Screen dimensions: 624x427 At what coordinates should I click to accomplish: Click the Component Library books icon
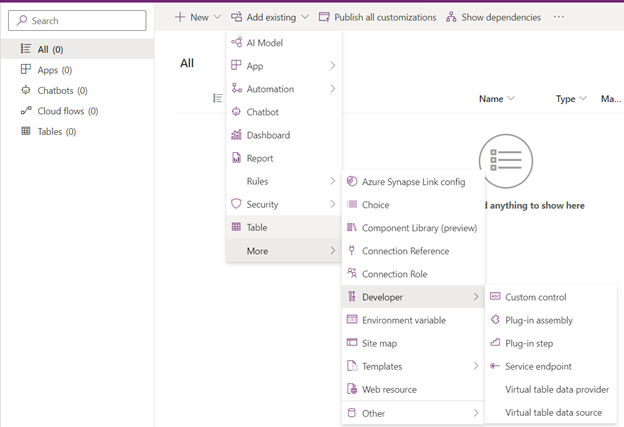tap(352, 227)
